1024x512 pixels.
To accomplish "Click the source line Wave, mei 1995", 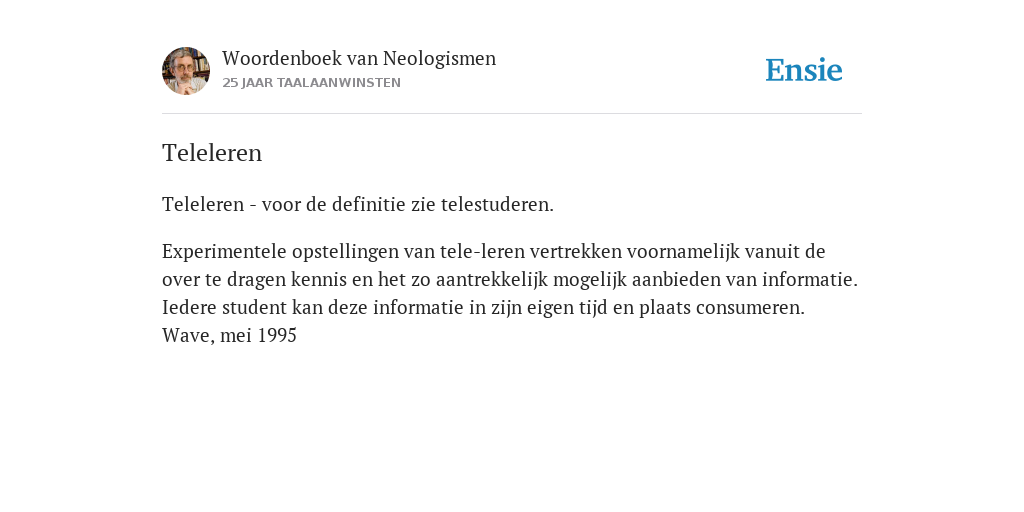I will 229,336.
